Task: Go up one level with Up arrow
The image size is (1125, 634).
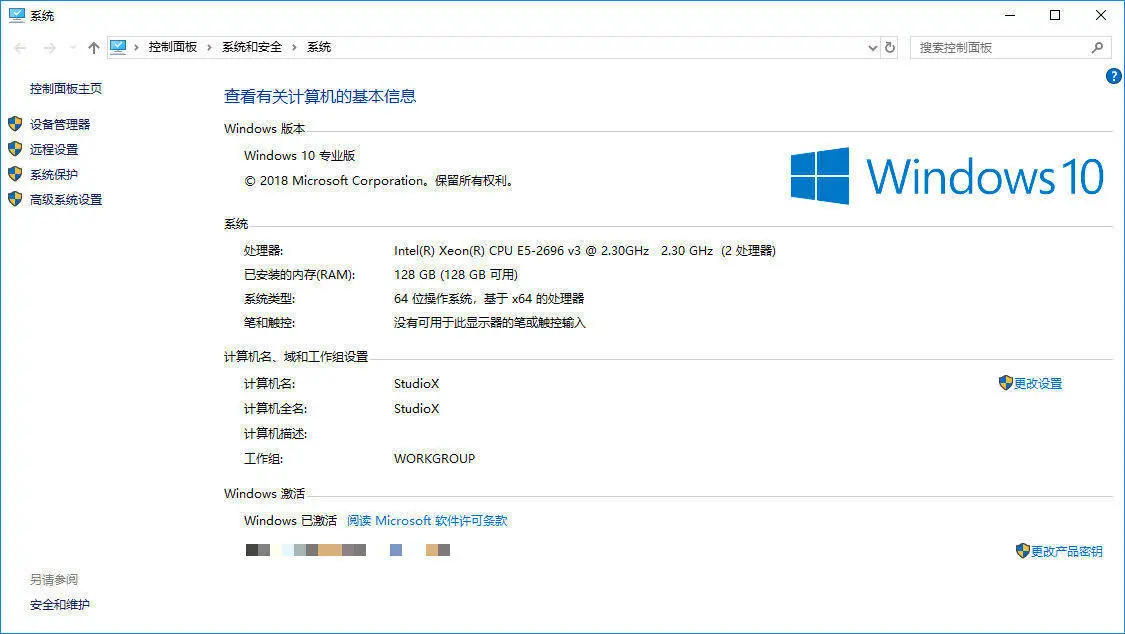Action: coord(94,48)
